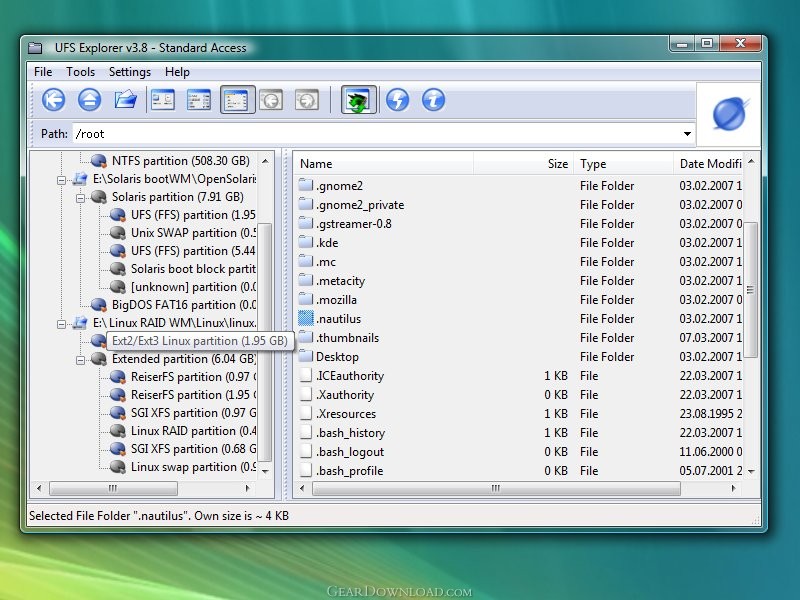
Task: Click the blue info icon
Action: [x=433, y=99]
